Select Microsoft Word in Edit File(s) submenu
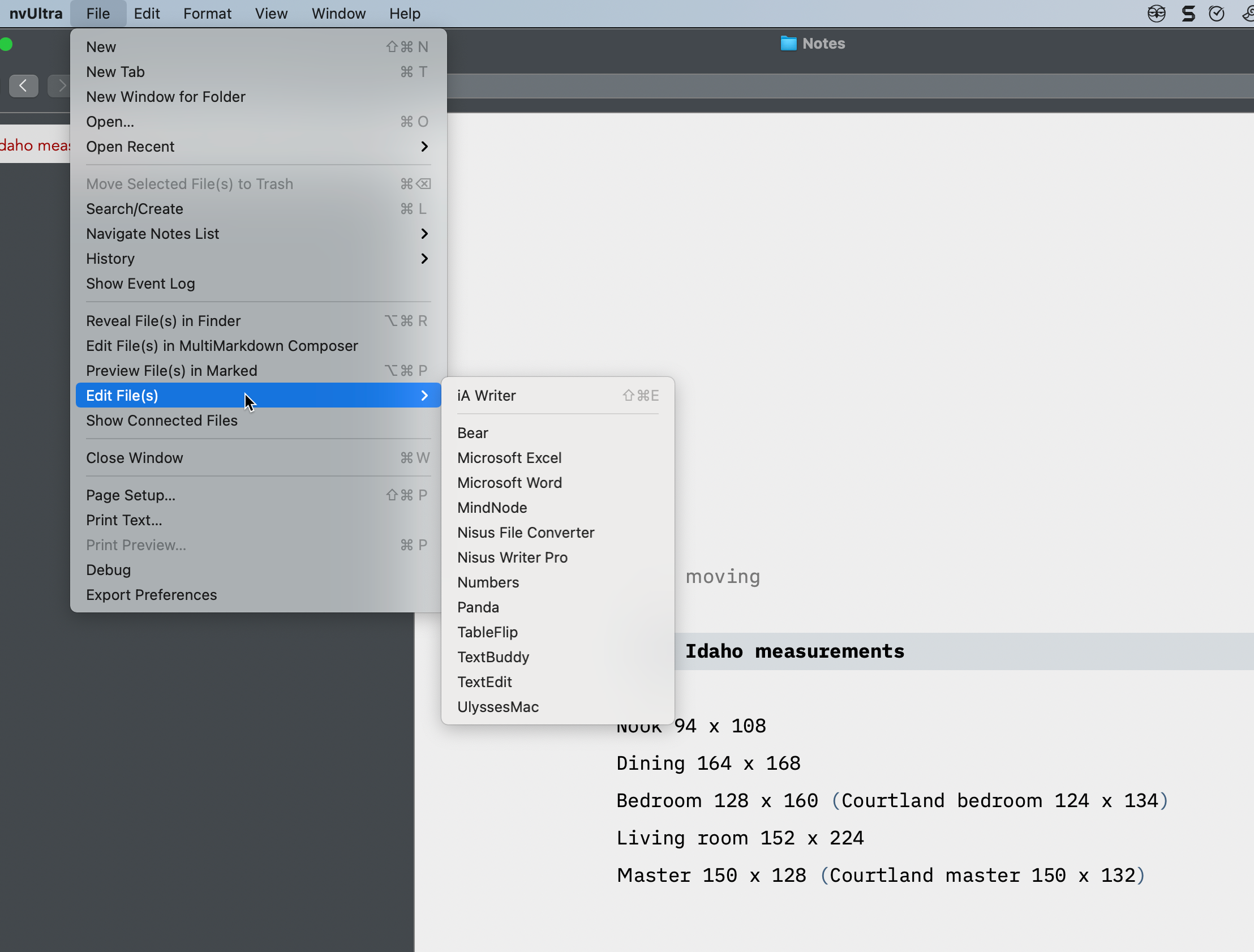Screen dimensions: 1254x952 pyautogui.click(x=509, y=483)
